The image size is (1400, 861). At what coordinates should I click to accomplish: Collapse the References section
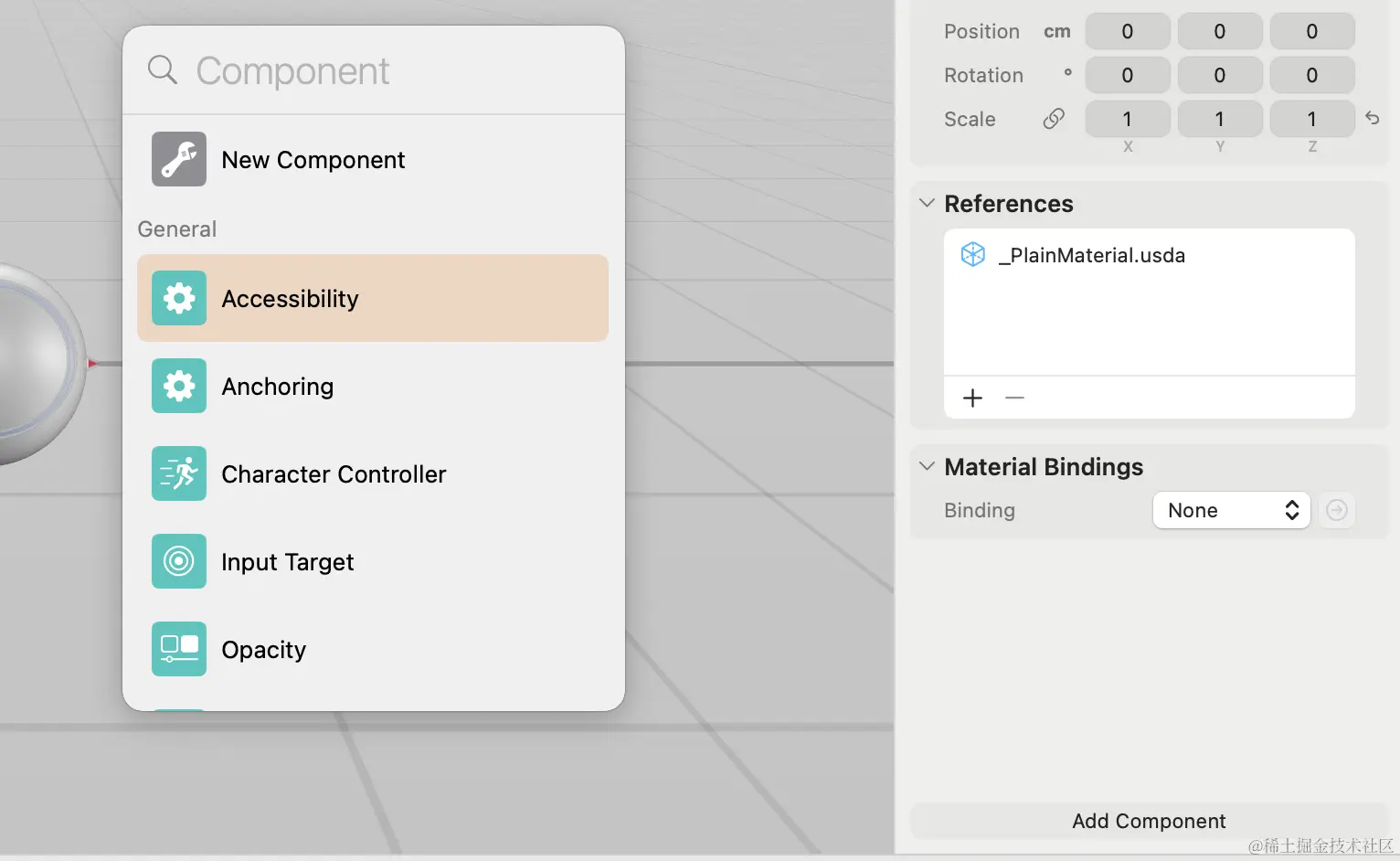coord(927,203)
